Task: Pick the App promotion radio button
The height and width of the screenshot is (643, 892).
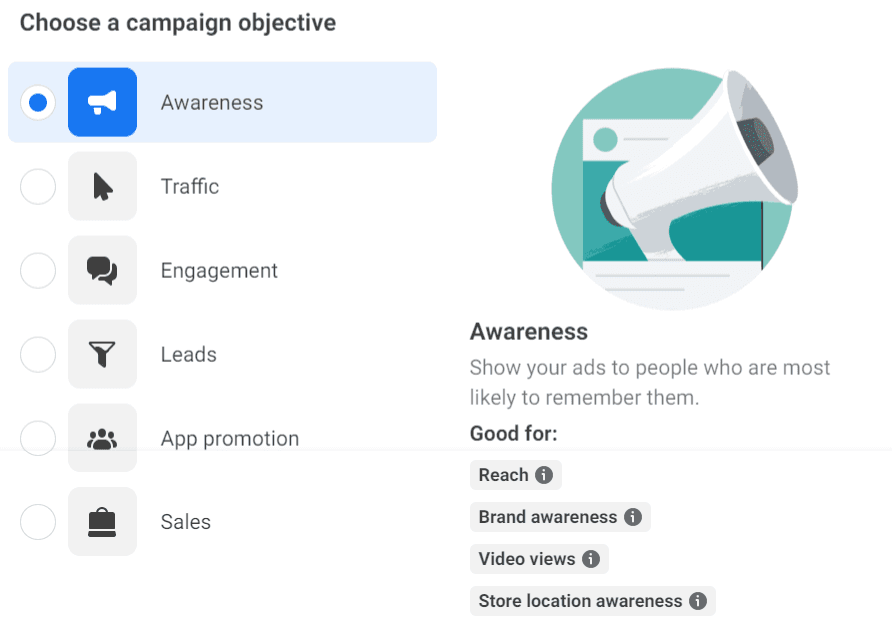Action: click(x=38, y=438)
